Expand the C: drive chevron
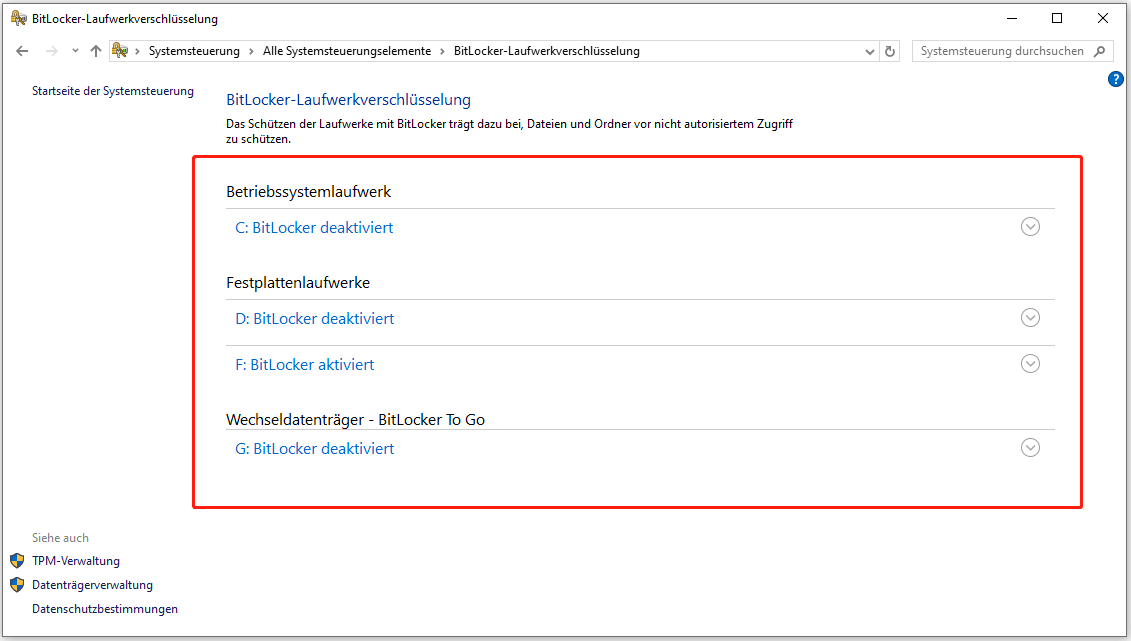This screenshot has height=641, width=1131. [x=1030, y=226]
